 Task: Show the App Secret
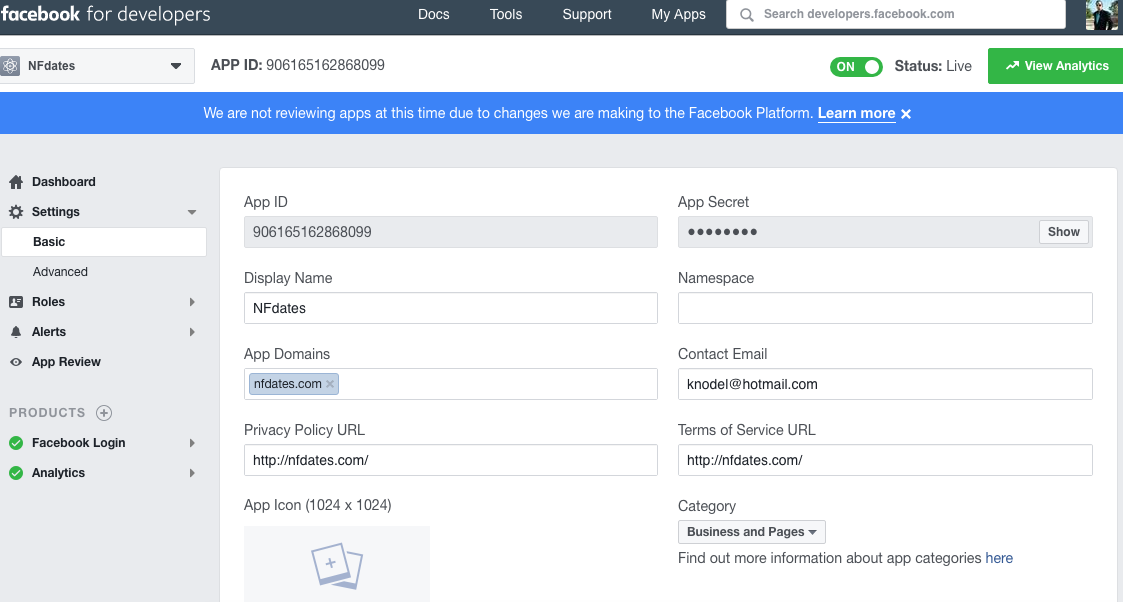[x=1064, y=232]
